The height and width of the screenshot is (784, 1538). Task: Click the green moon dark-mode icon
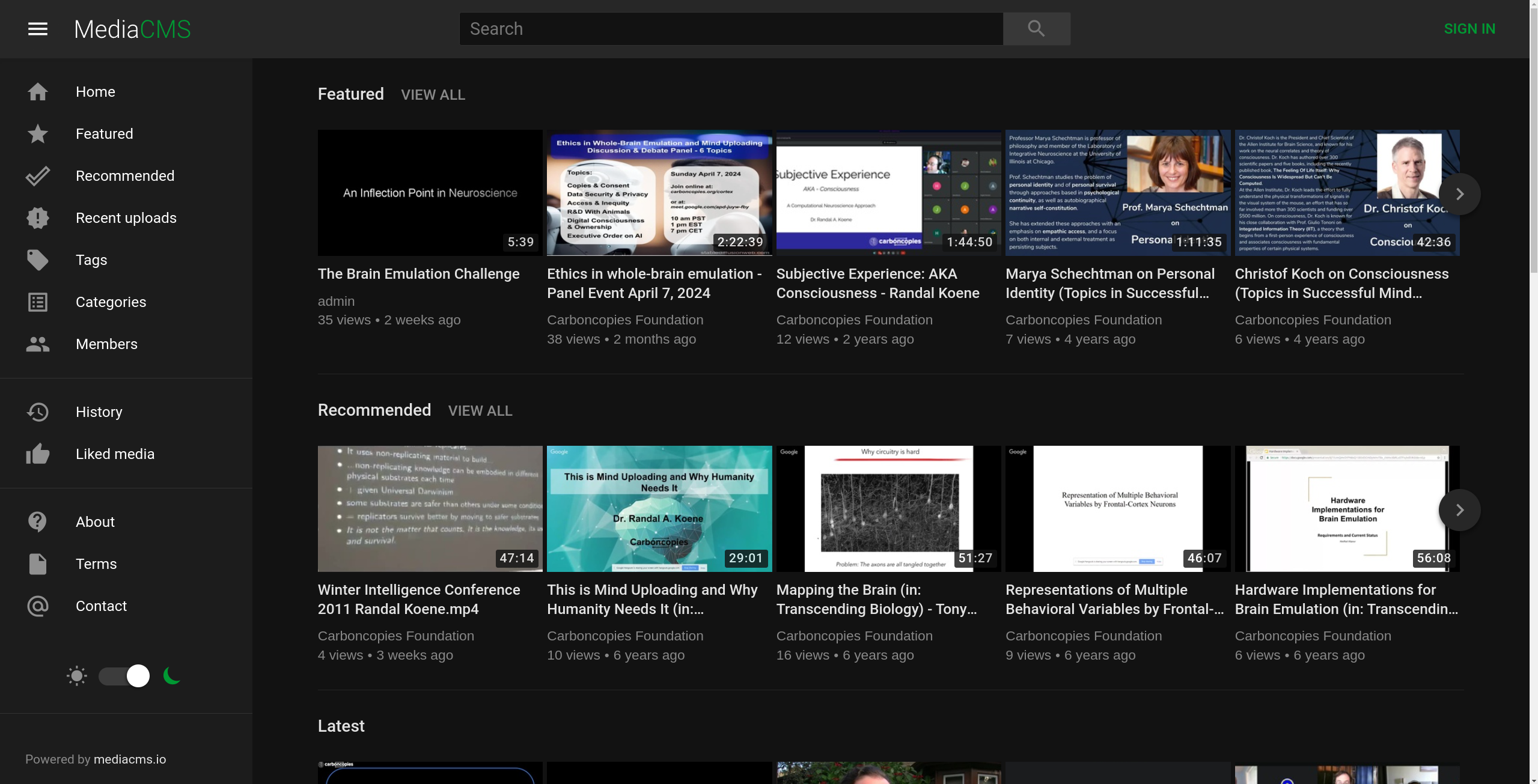[x=172, y=676]
